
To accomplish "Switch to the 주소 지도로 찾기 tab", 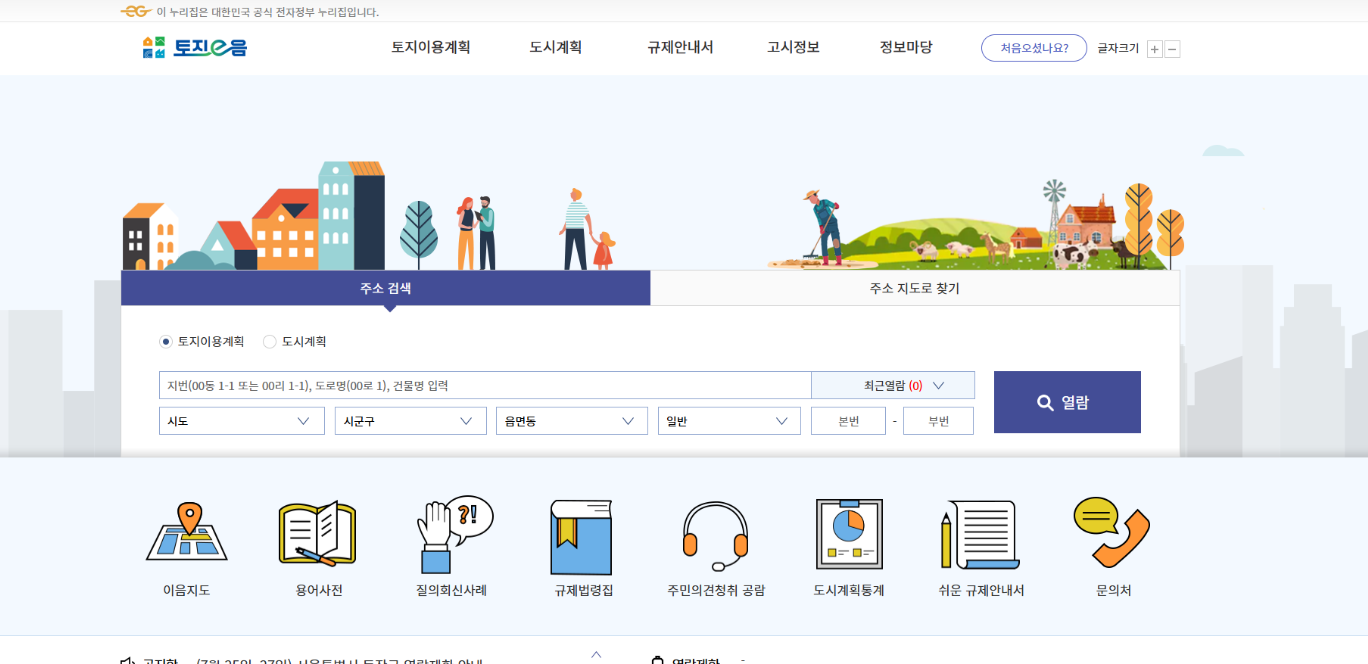I will 914,288.
